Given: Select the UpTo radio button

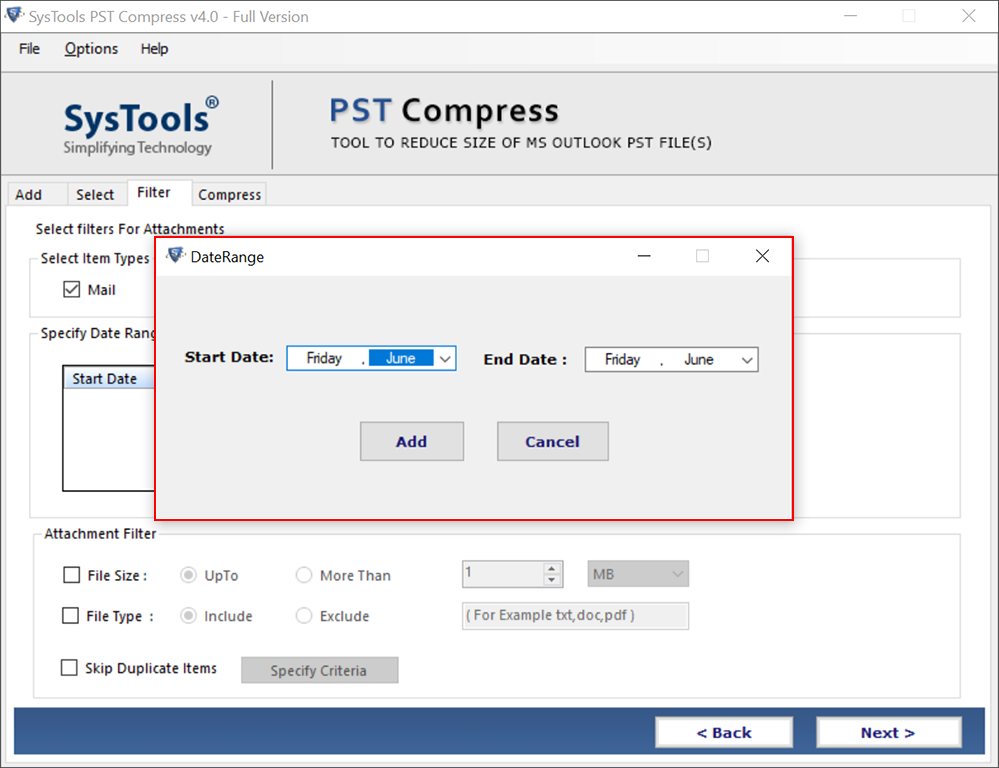Looking at the screenshot, I should (188, 575).
